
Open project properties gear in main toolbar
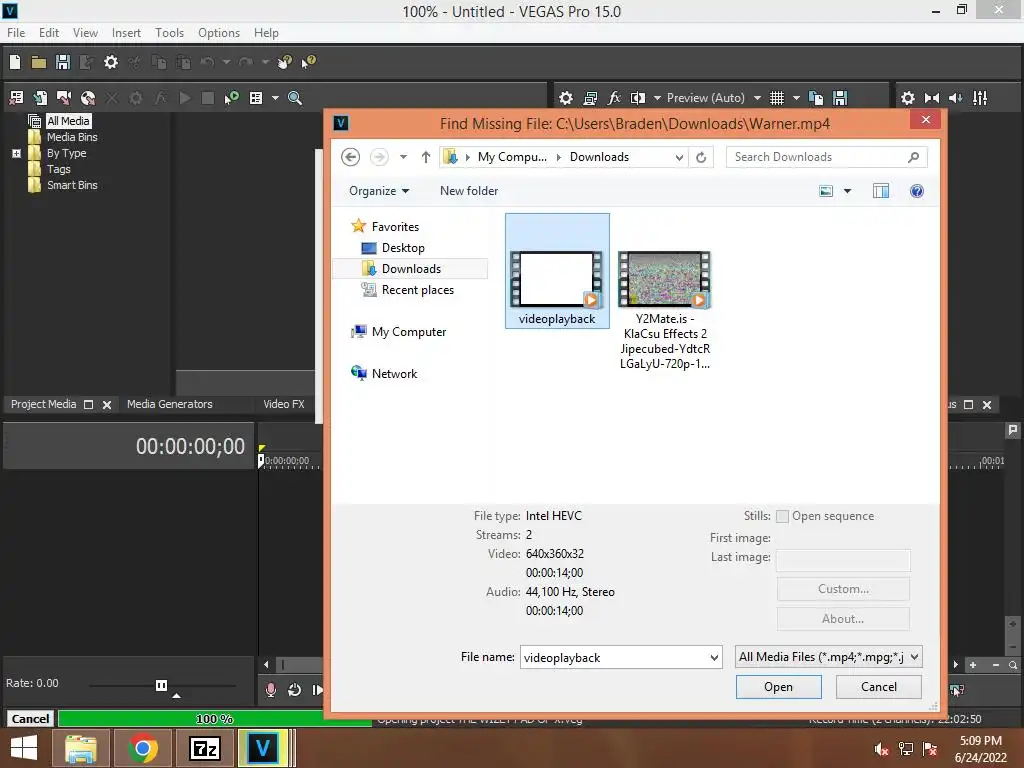(111, 62)
